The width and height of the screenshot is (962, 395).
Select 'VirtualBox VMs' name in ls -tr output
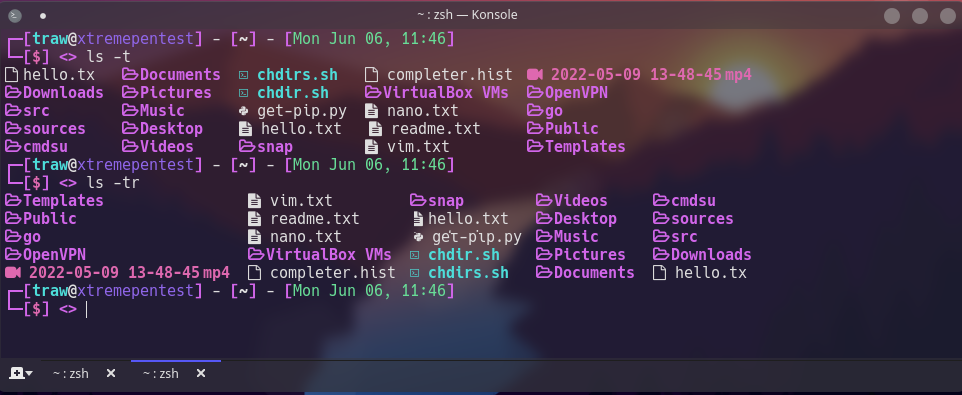coord(329,255)
